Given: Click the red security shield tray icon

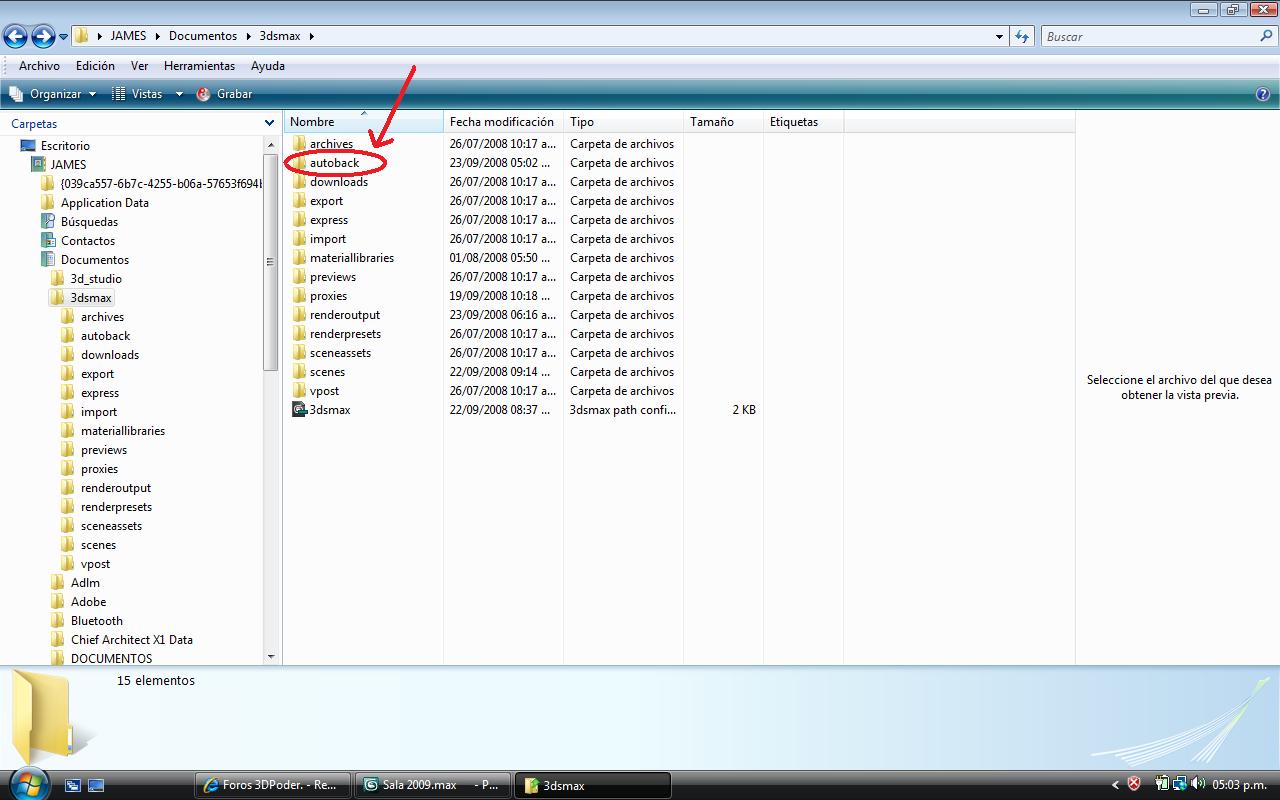Looking at the screenshot, I should (x=1134, y=784).
